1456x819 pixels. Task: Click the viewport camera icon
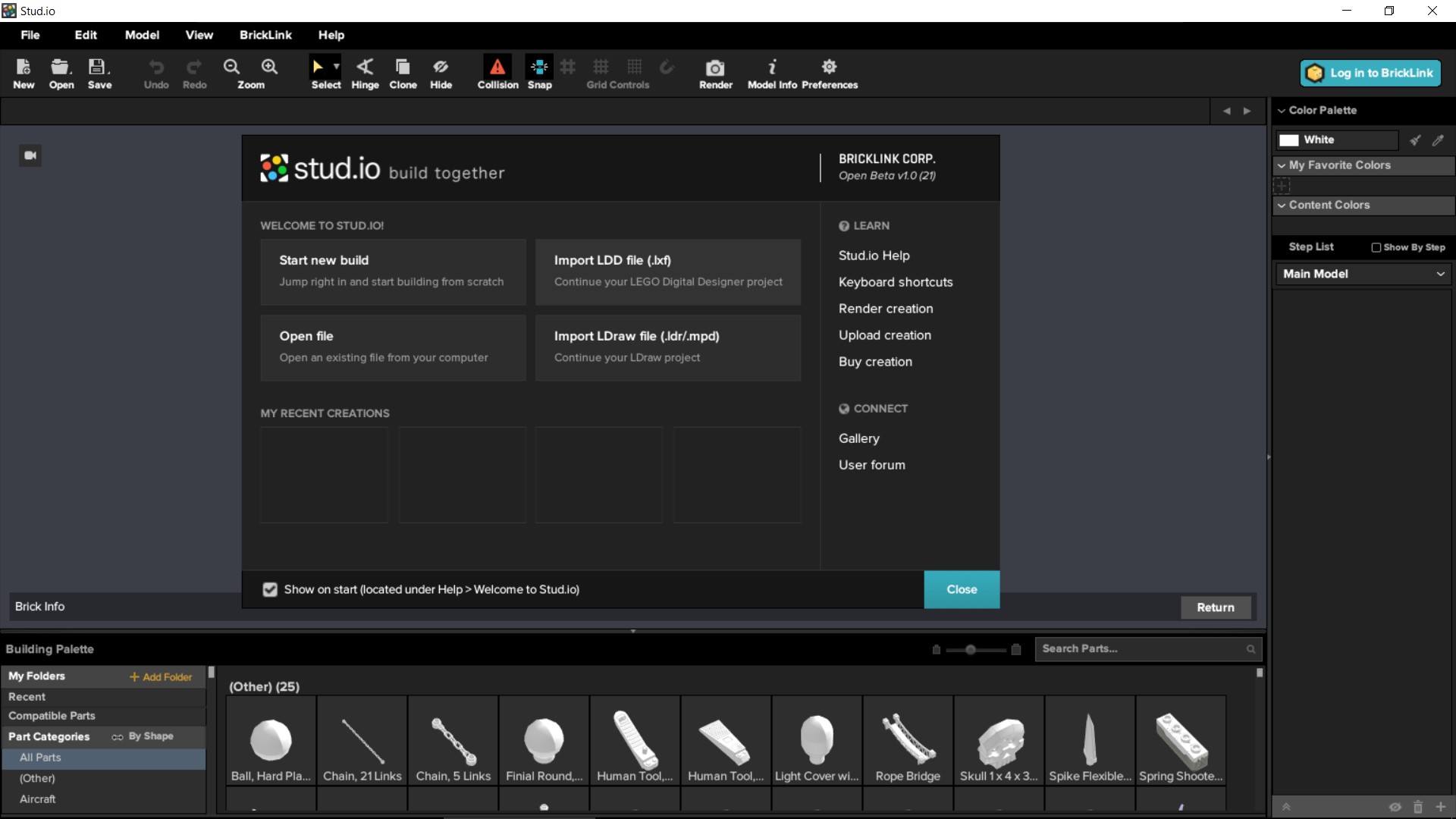(x=30, y=155)
